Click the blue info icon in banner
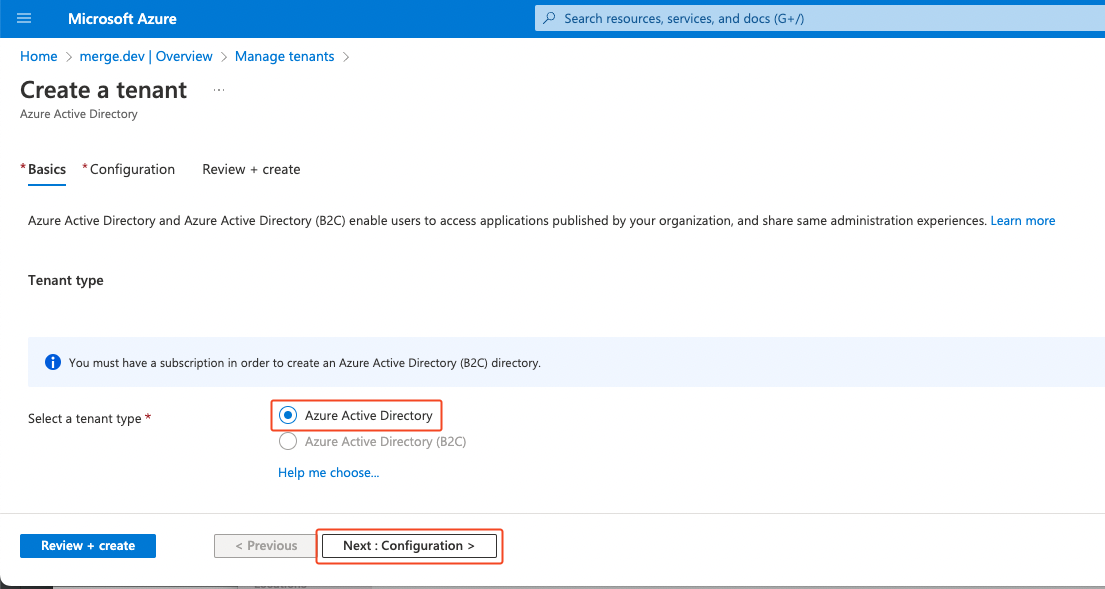1105x589 pixels. click(53, 362)
